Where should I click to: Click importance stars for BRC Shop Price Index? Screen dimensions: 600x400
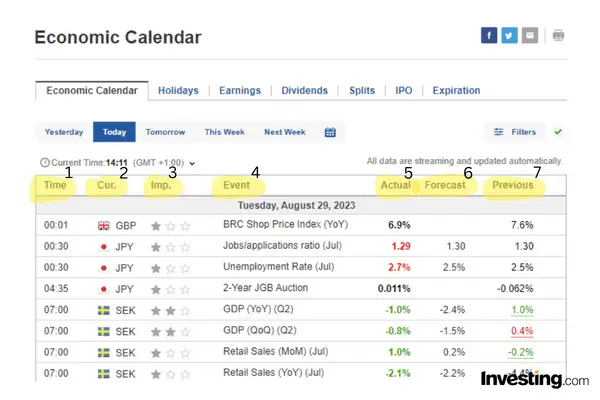[x=170, y=226]
